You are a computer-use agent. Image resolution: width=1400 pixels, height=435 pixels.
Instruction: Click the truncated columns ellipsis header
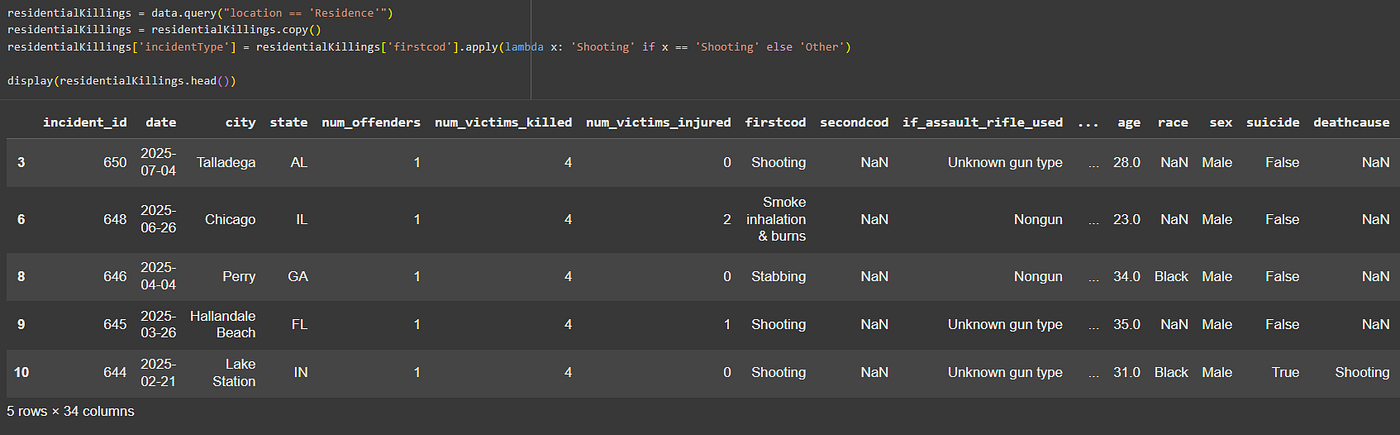point(1089,122)
